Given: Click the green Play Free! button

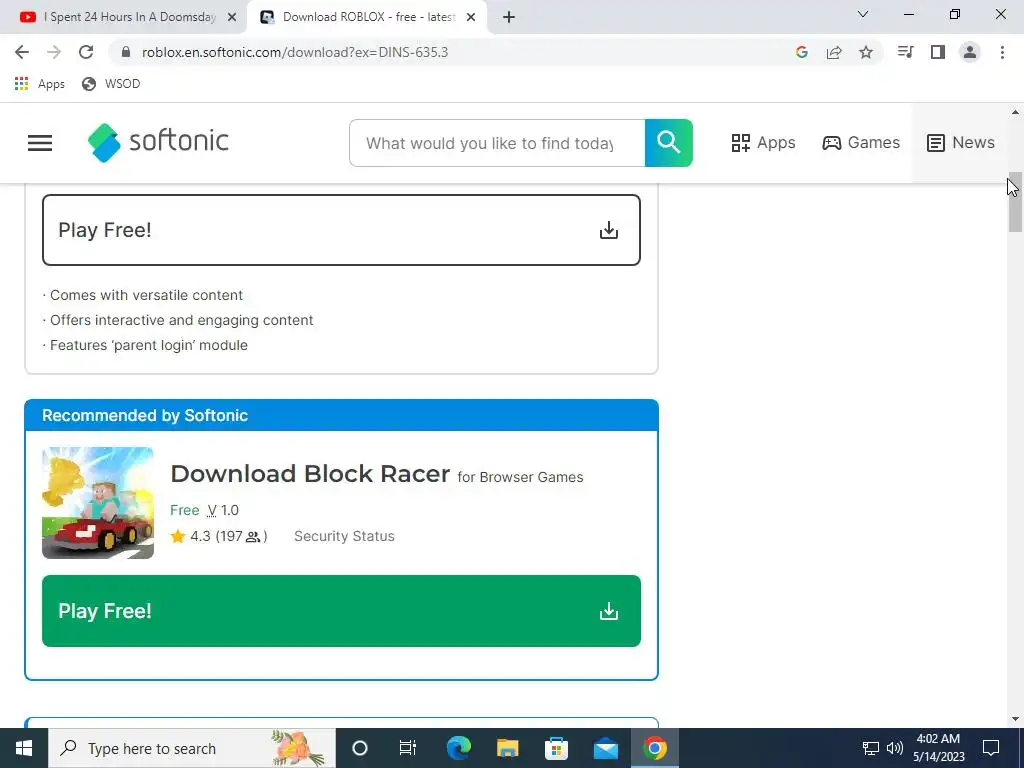Looking at the screenshot, I should [341, 611].
